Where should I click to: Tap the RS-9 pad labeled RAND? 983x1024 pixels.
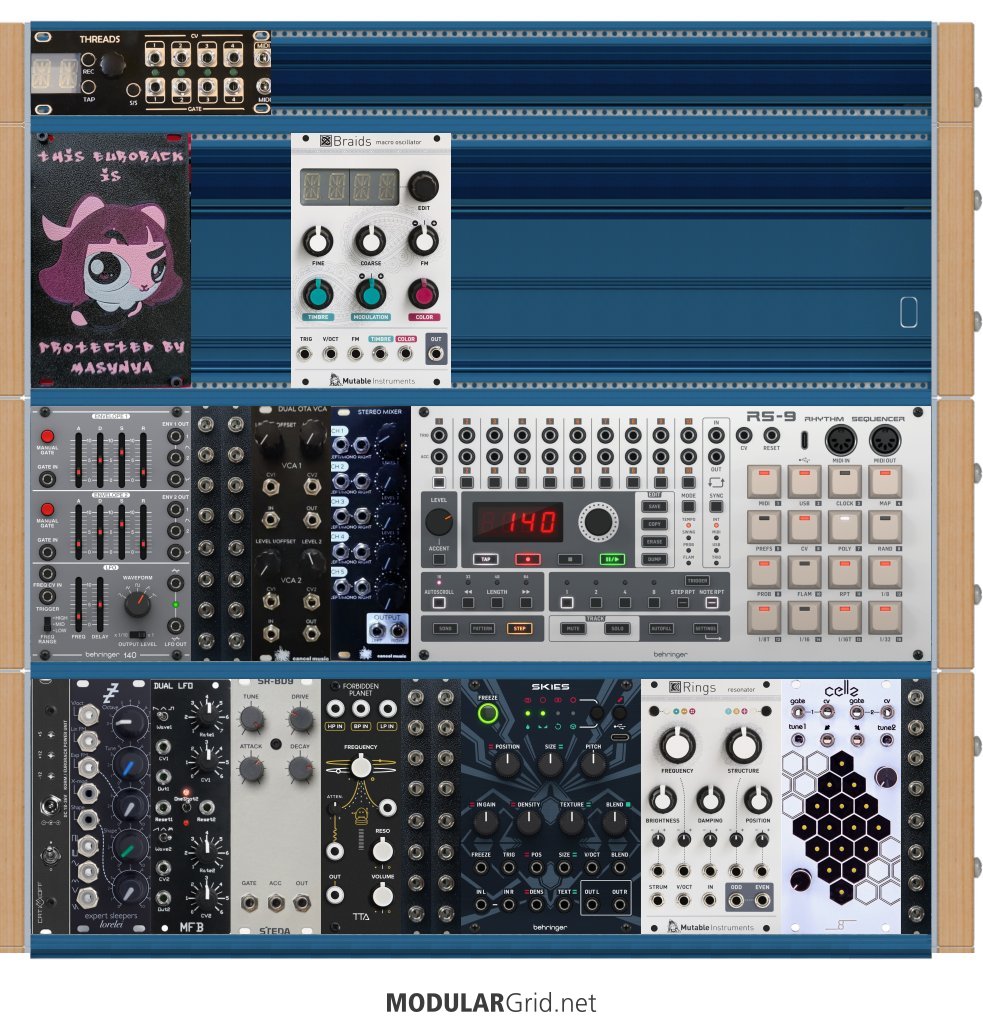pyautogui.click(x=884, y=527)
